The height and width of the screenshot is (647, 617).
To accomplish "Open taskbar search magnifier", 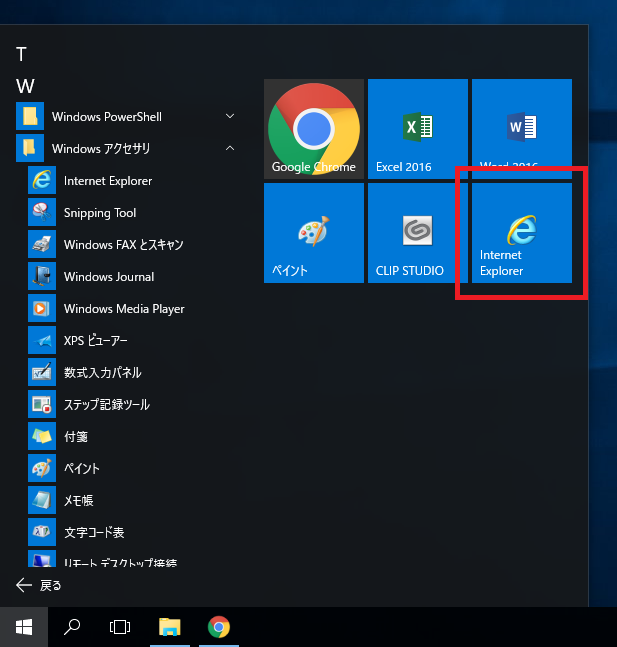I will (72, 627).
